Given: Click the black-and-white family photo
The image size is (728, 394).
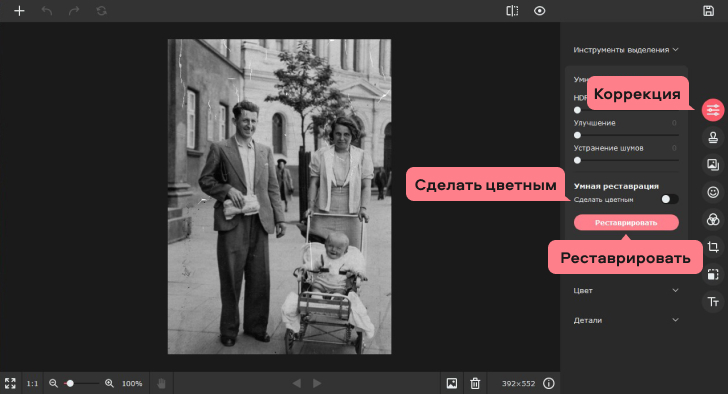Looking at the screenshot, I should point(279,196).
